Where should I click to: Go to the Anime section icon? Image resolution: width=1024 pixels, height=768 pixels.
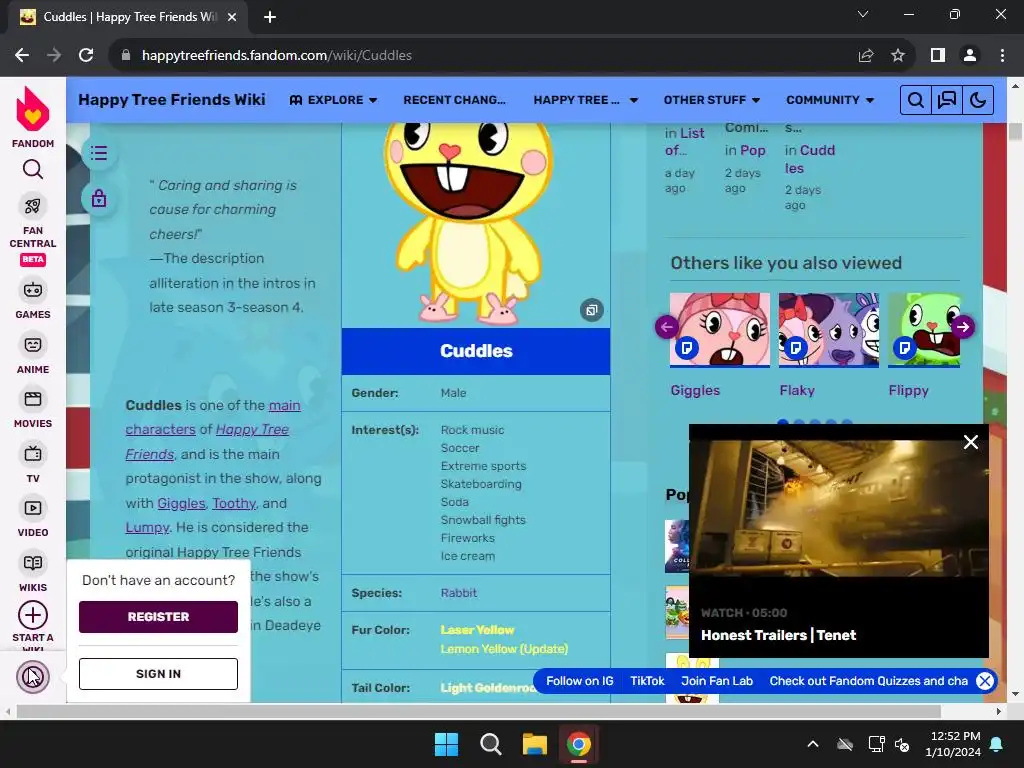coord(33,344)
